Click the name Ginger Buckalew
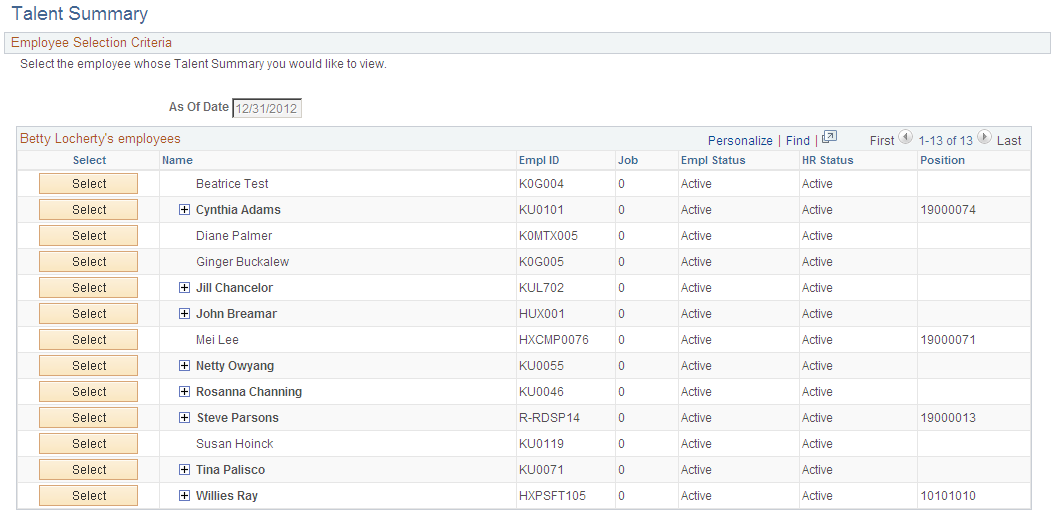 coord(242,261)
